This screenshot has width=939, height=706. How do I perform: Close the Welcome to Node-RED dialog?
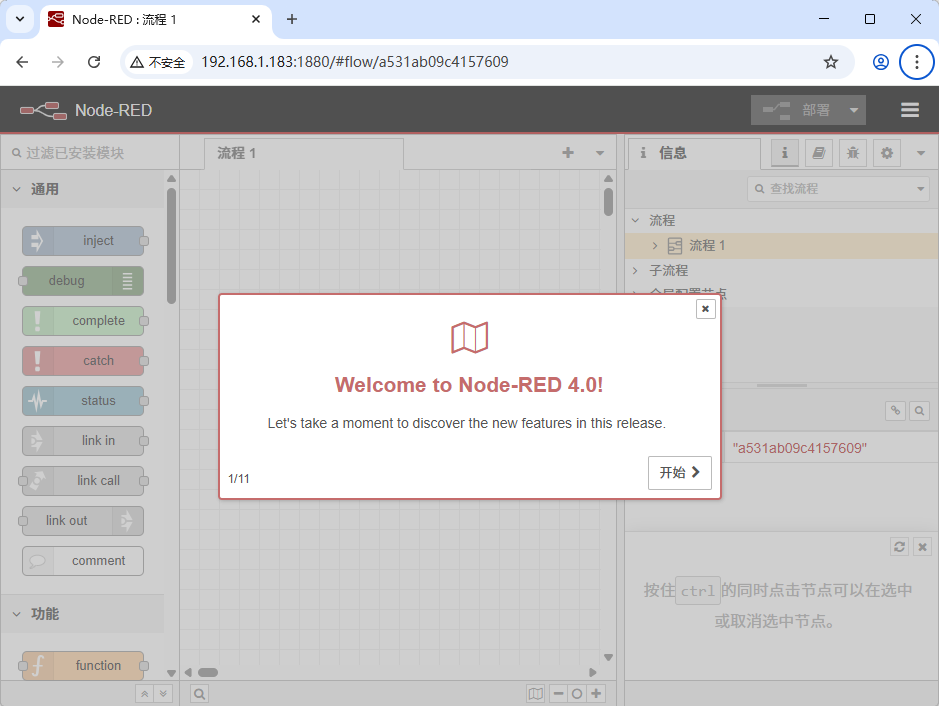coord(706,309)
